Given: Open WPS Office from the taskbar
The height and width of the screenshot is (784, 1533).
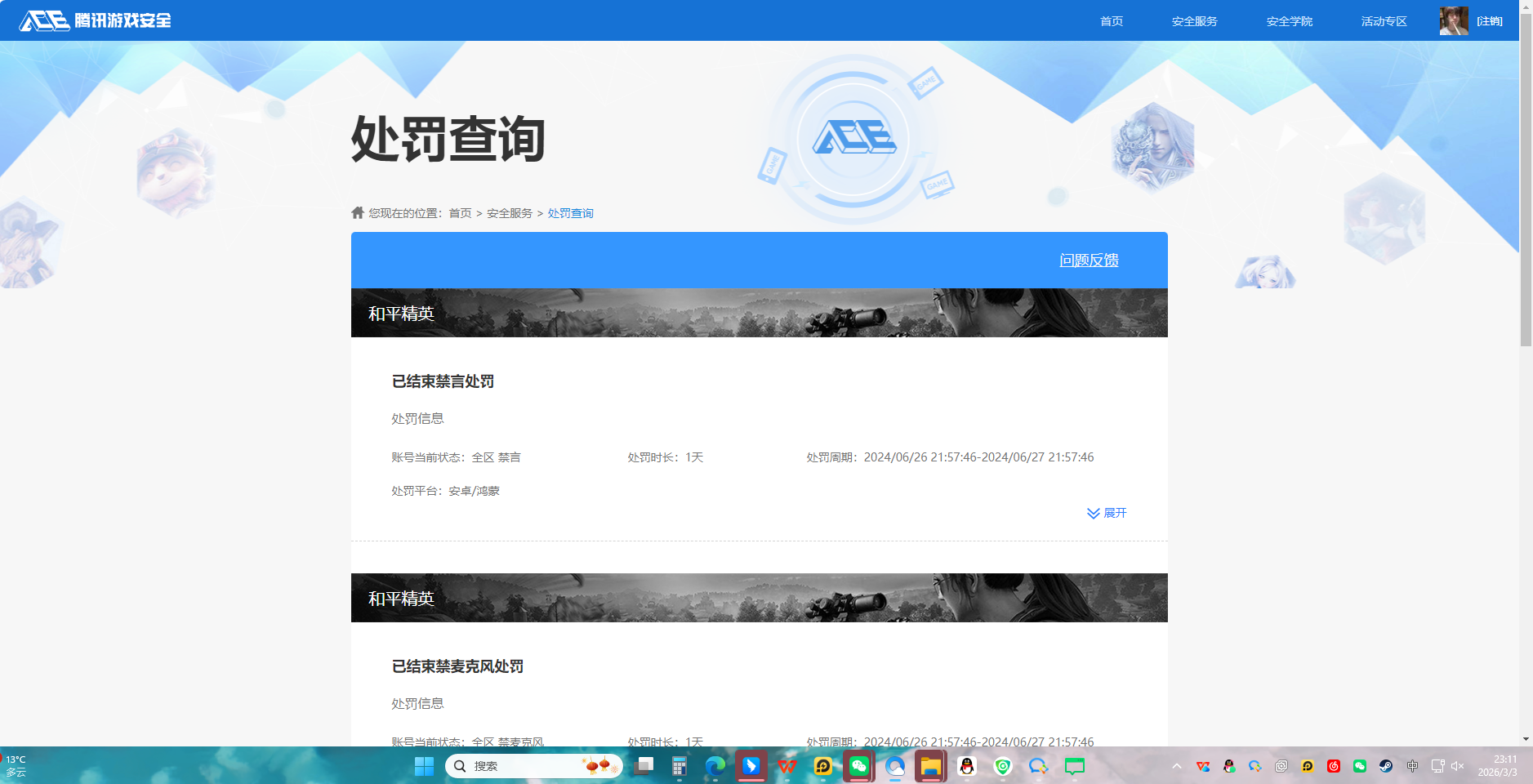Looking at the screenshot, I should (787, 766).
